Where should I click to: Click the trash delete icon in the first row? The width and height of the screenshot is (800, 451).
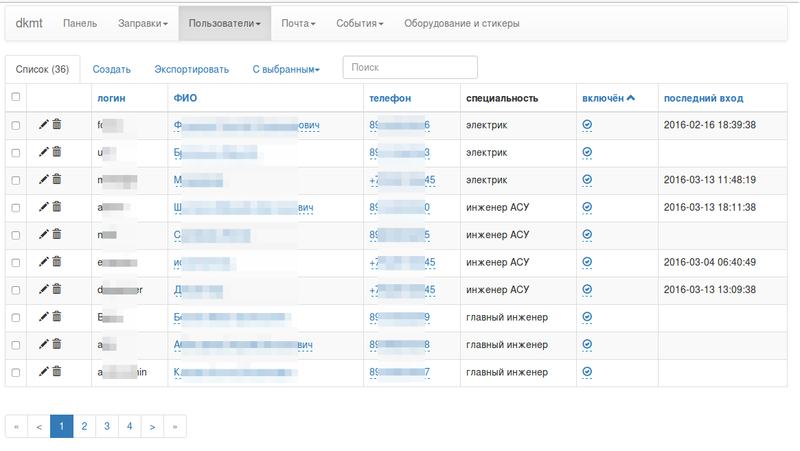[x=56, y=125]
